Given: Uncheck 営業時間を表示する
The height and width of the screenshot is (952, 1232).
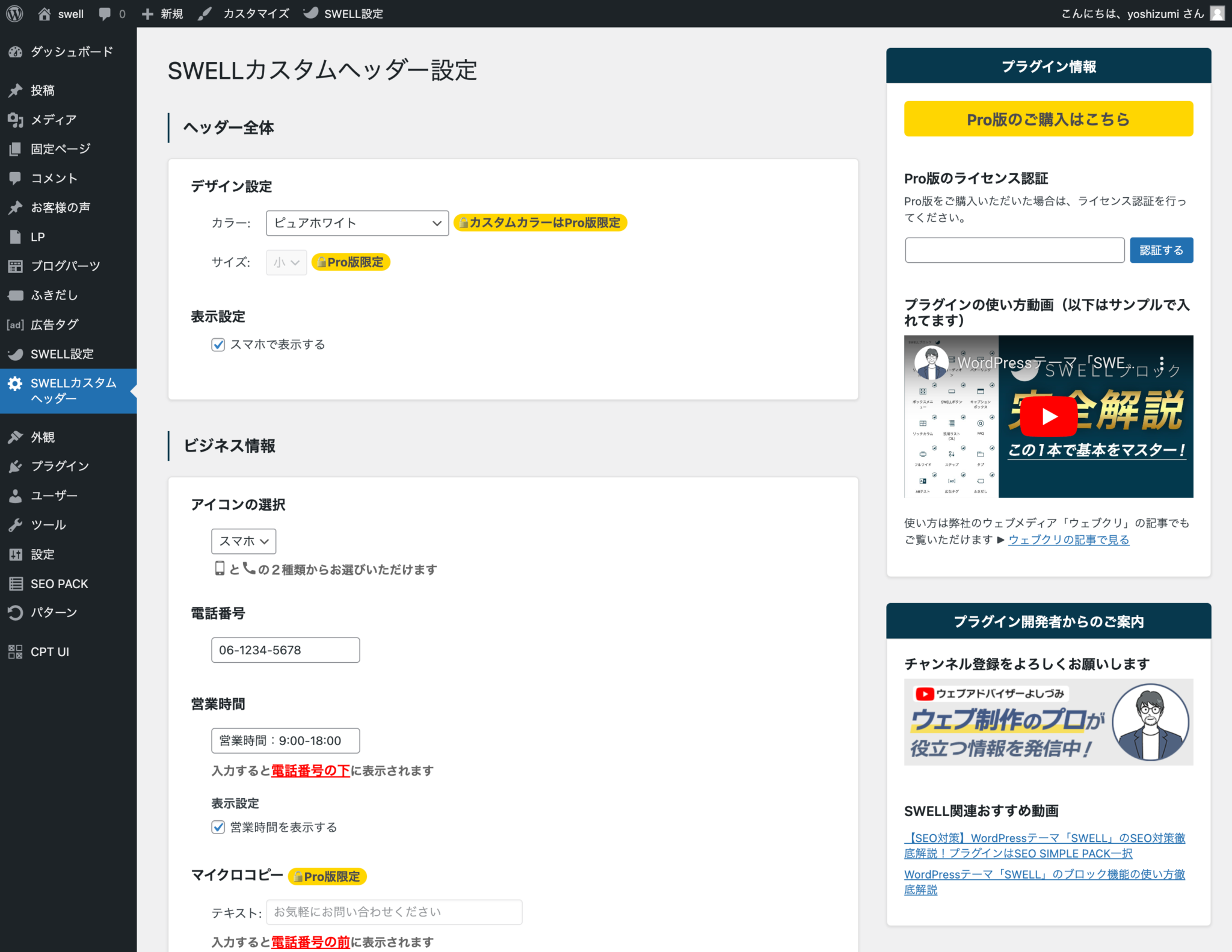Looking at the screenshot, I should [218, 827].
